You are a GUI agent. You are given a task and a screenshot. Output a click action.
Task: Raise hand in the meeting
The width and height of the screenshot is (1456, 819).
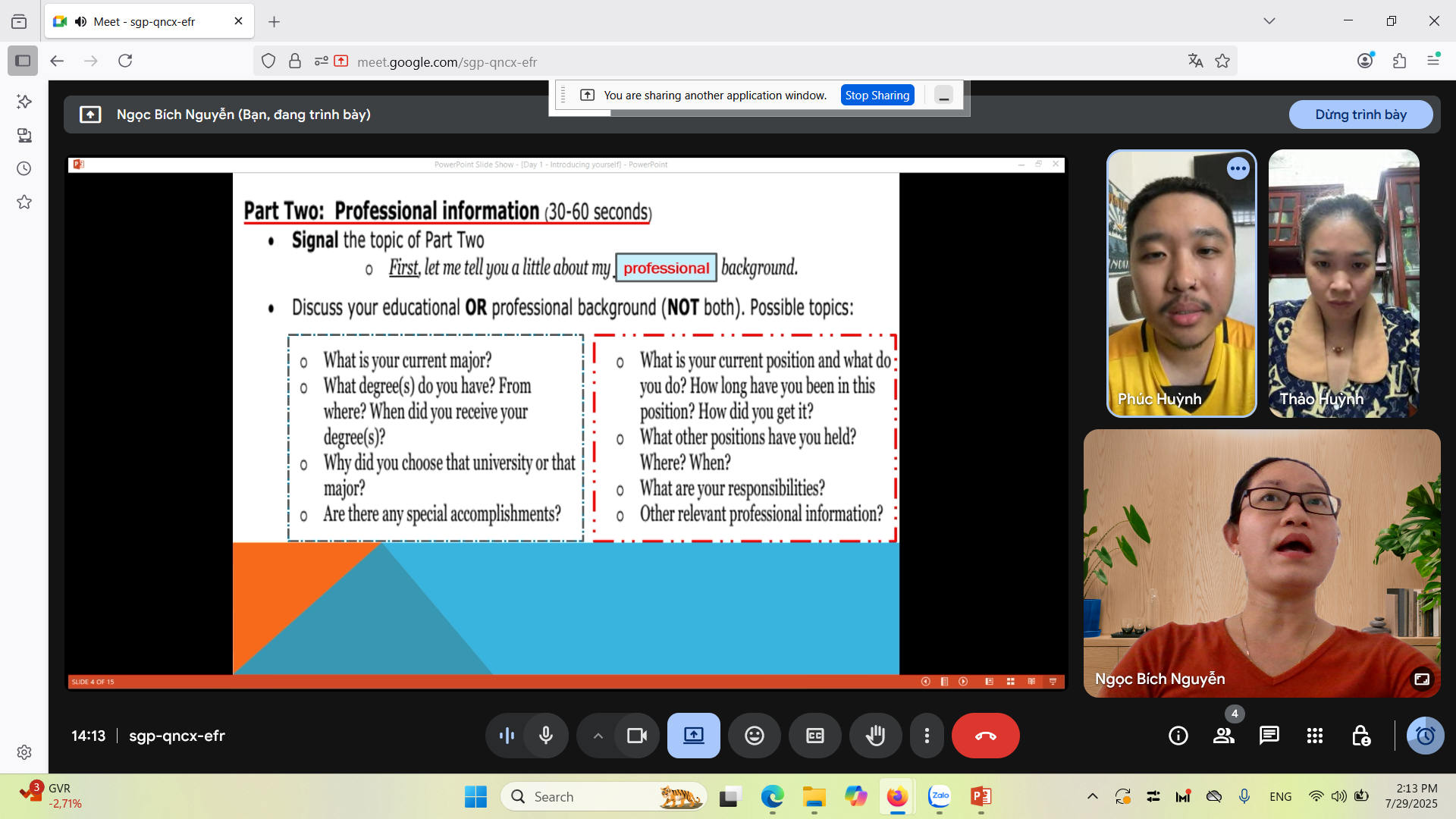(875, 736)
